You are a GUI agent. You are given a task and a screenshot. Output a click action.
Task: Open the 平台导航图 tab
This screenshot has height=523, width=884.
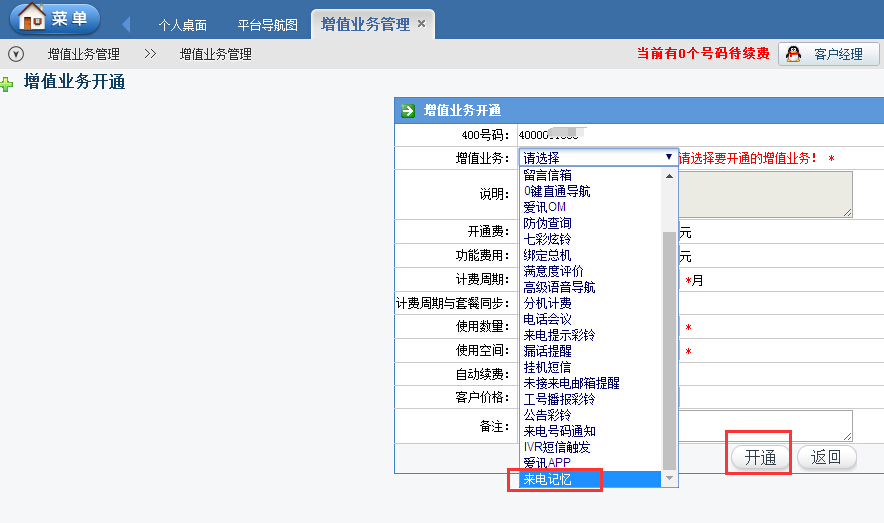(x=267, y=25)
